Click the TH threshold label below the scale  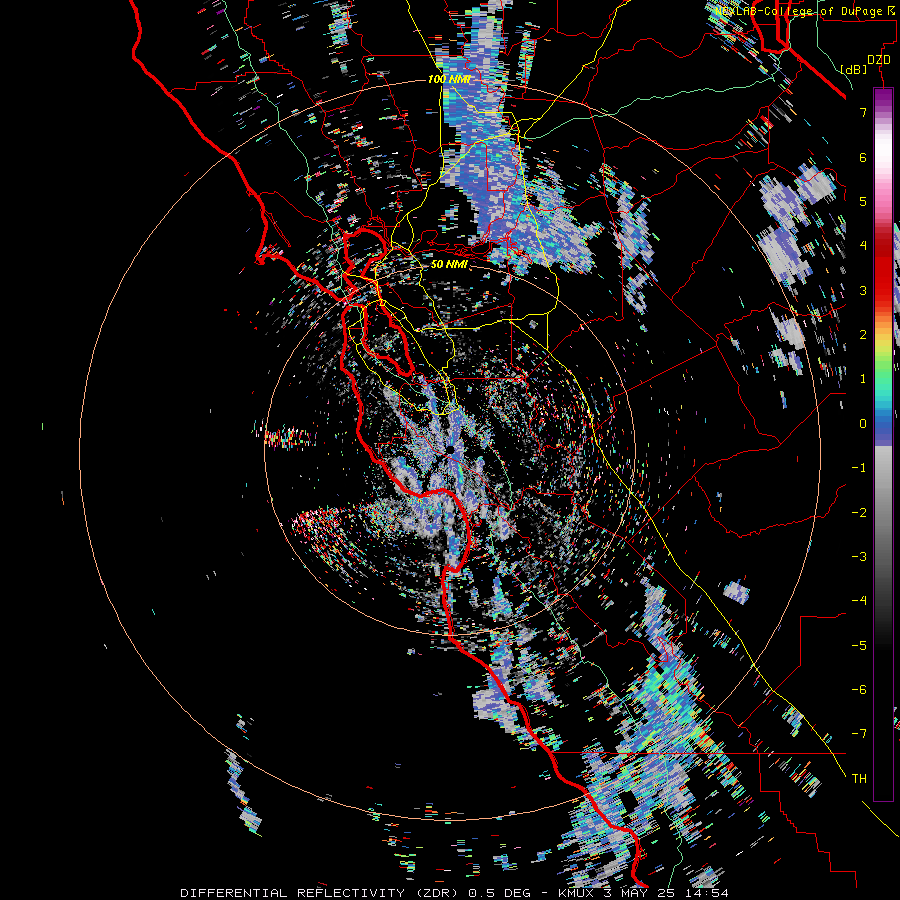coord(859,779)
